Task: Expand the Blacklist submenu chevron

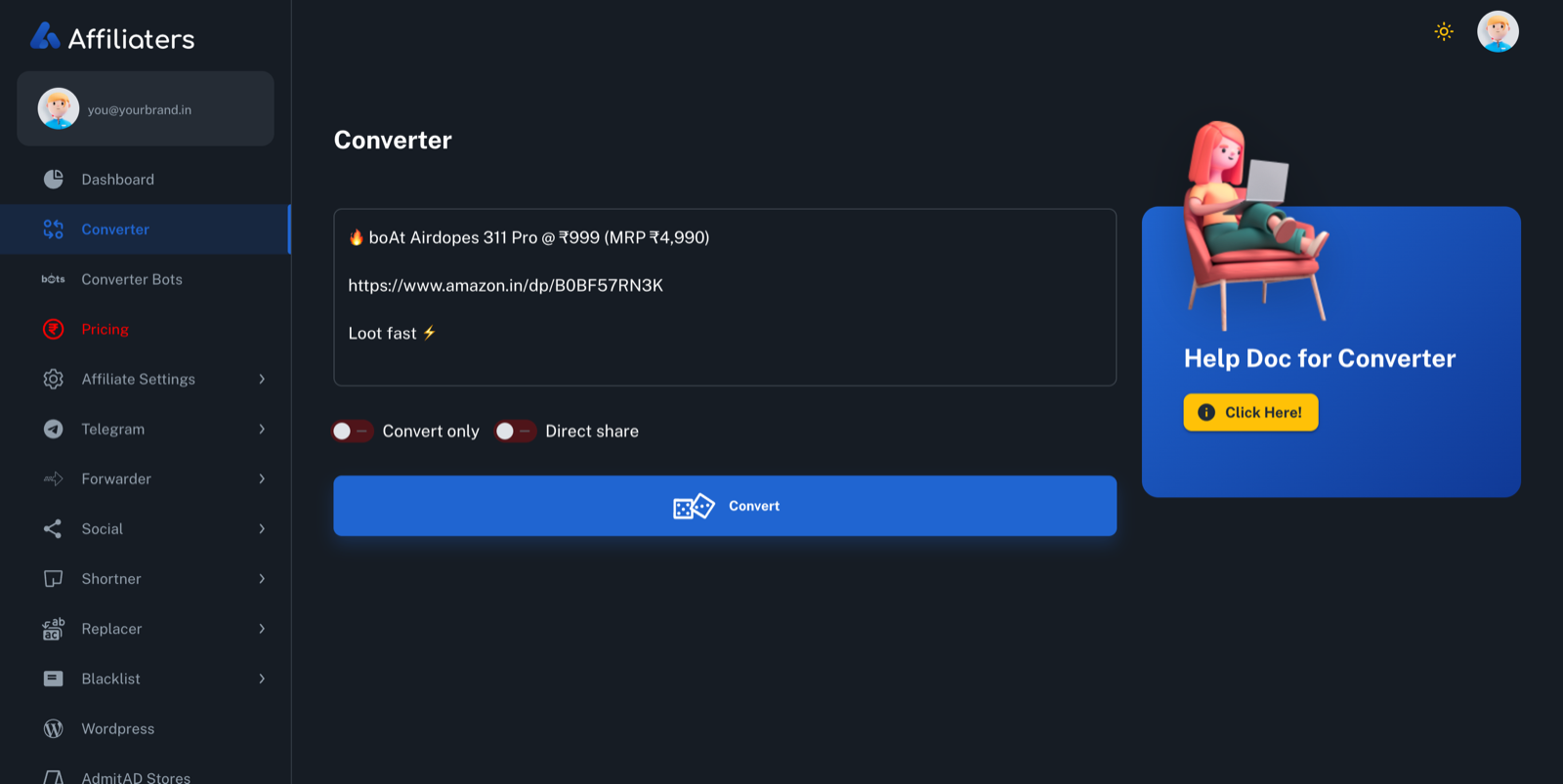Action: 262,679
